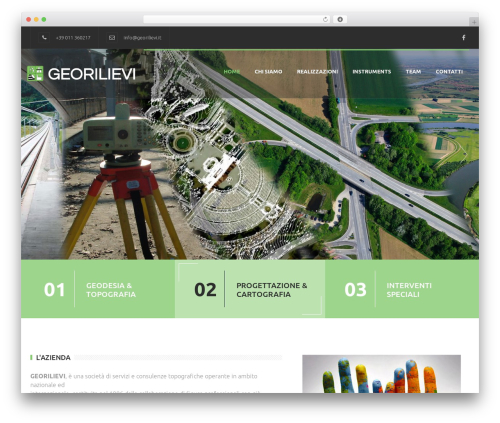500x423 pixels.
Task: Select the Interventi Speciali block
Action: (x=402, y=289)
